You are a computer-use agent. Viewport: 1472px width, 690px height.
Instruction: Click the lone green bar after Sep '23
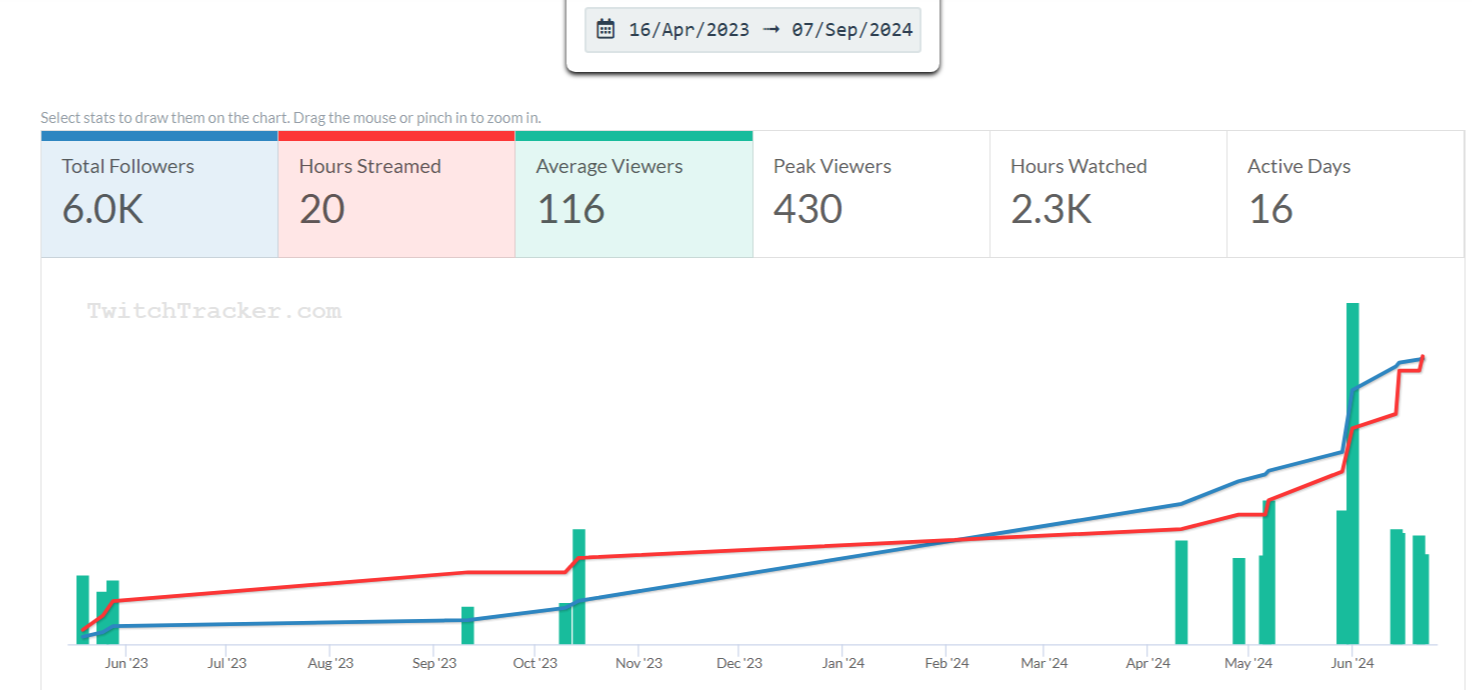[x=467, y=625]
